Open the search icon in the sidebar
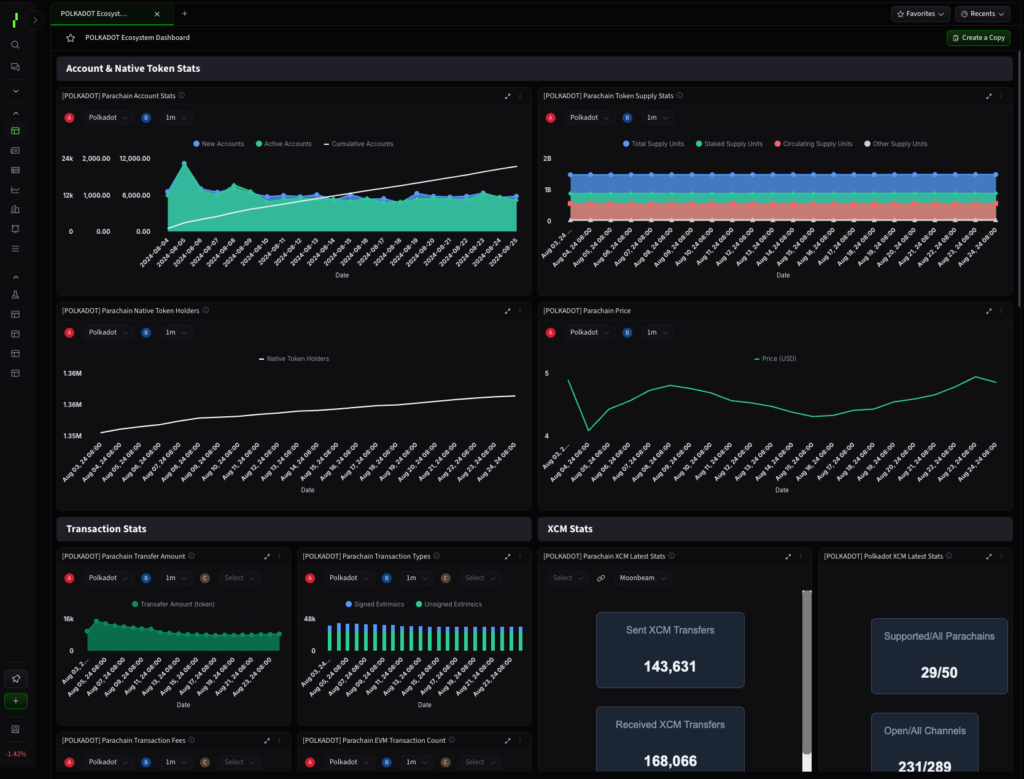Image resolution: width=1024 pixels, height=779 pixels. pyautogui.click(x=15, y=45)
